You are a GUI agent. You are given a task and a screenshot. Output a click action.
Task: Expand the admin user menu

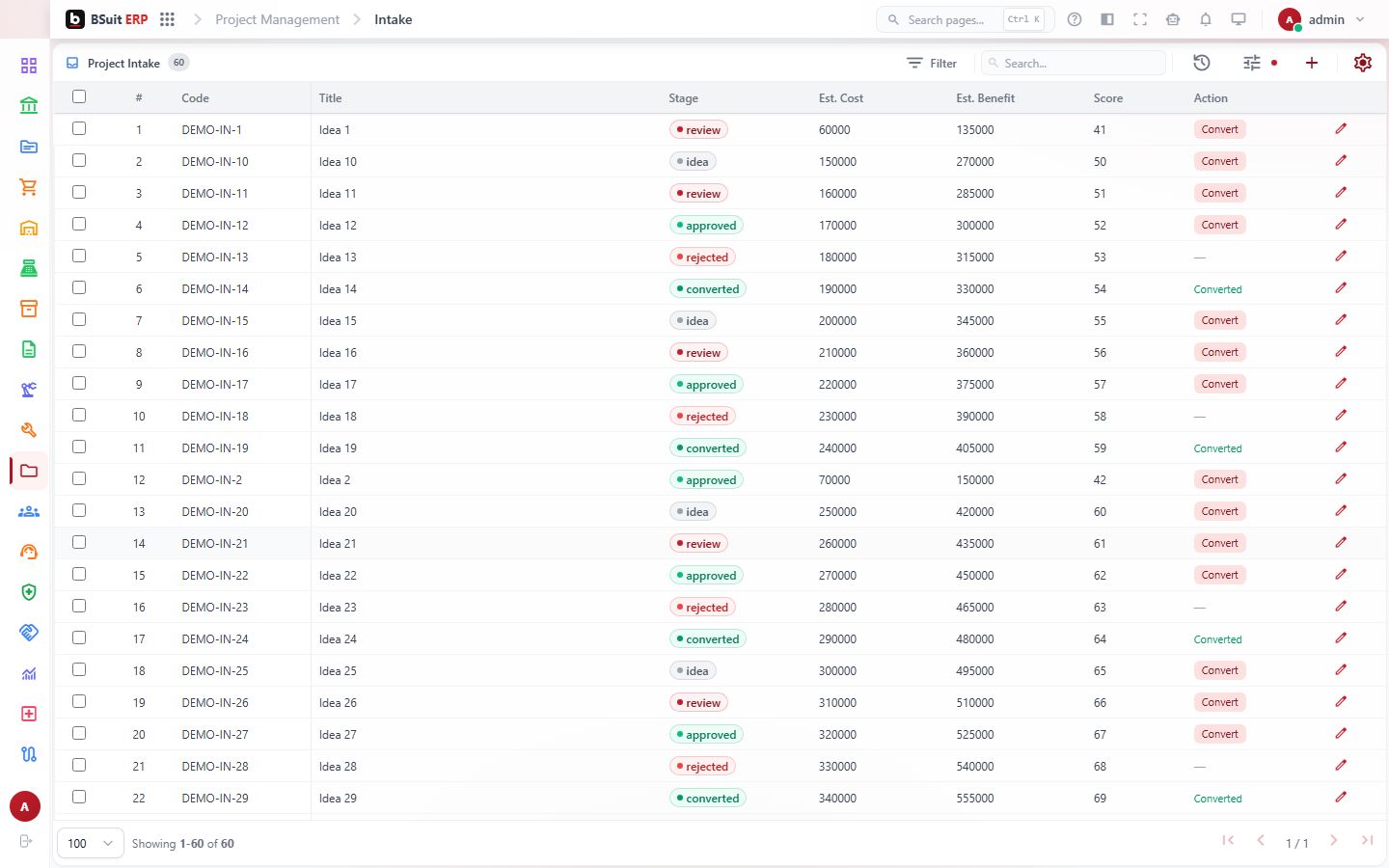pos(1321,19)
